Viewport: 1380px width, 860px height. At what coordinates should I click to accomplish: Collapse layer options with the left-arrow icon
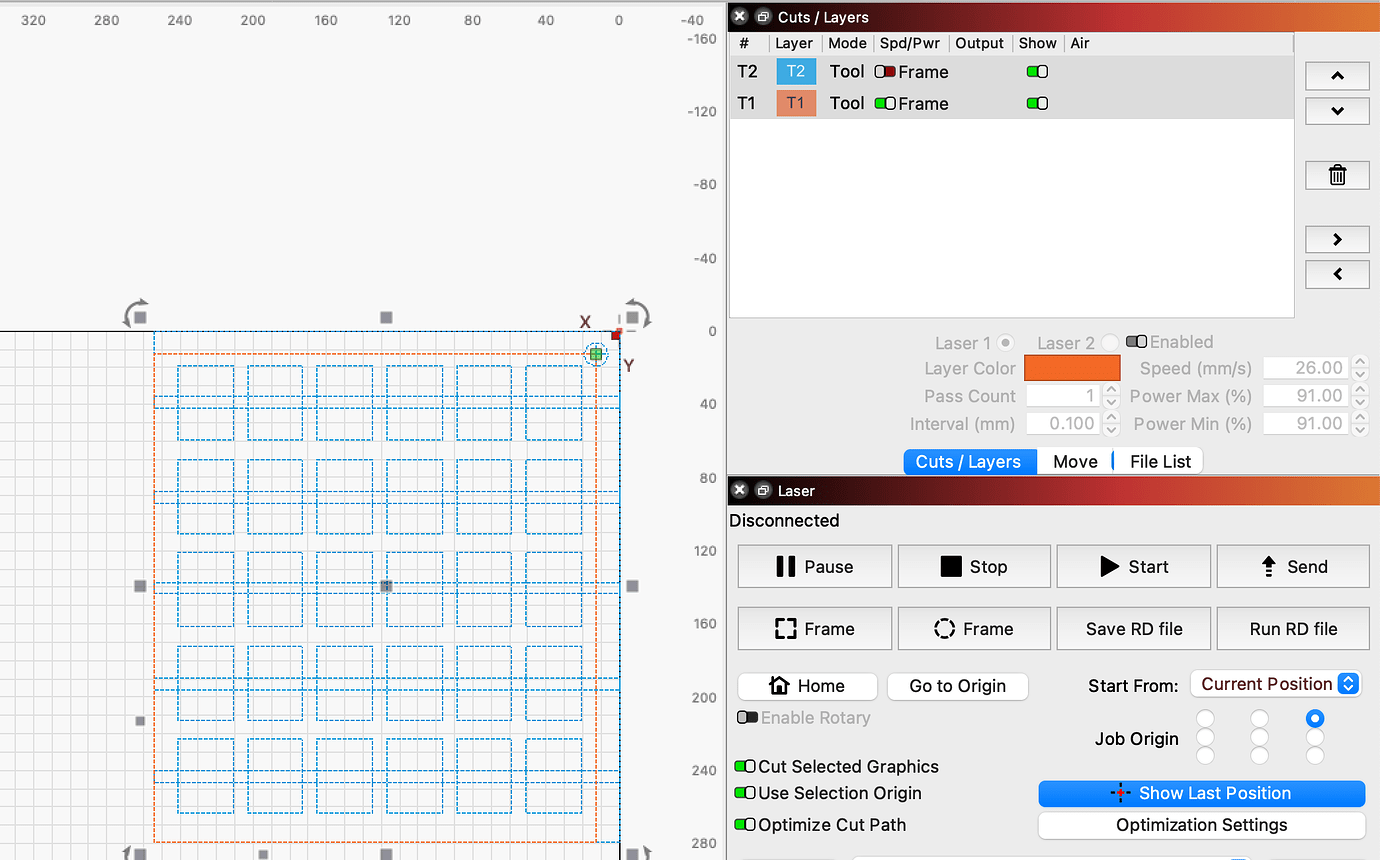point(1337,274)
